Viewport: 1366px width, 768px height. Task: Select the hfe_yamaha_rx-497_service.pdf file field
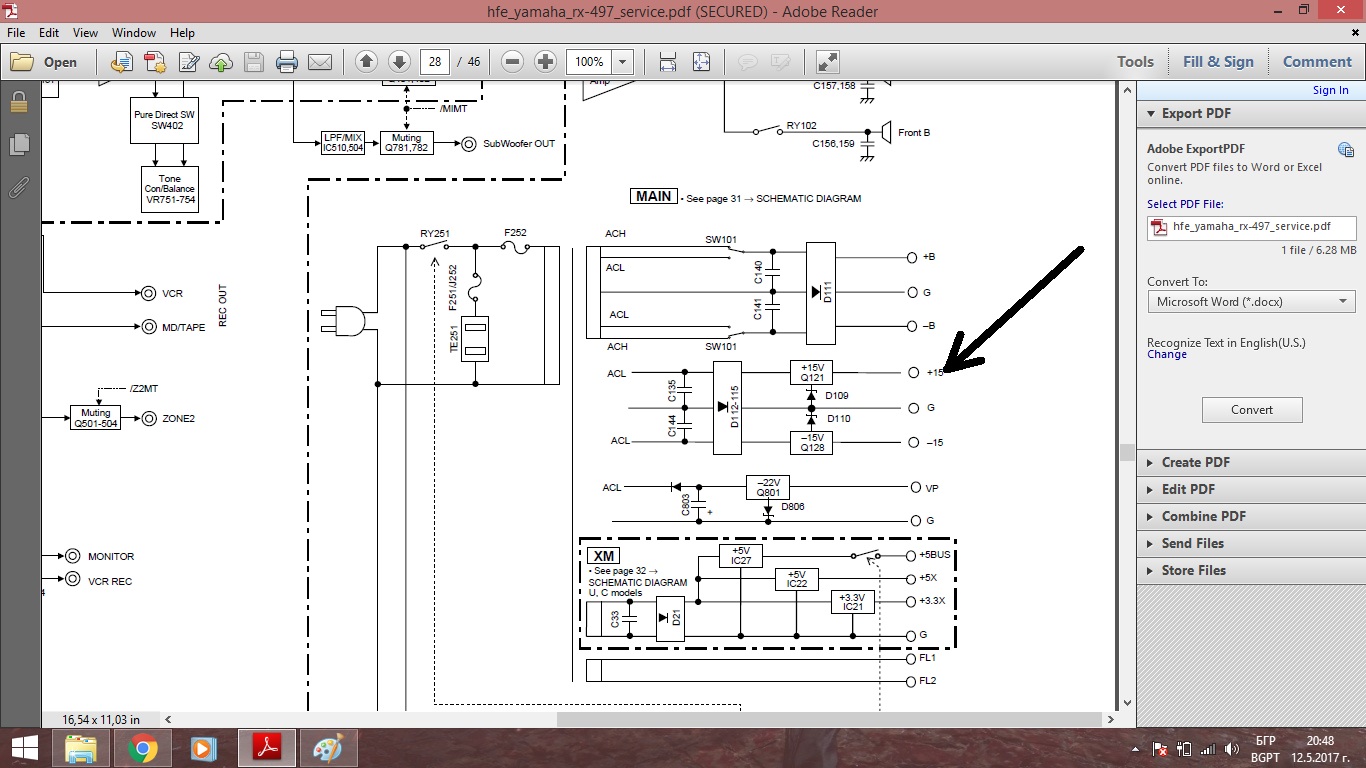click(x=1252, y=227)
